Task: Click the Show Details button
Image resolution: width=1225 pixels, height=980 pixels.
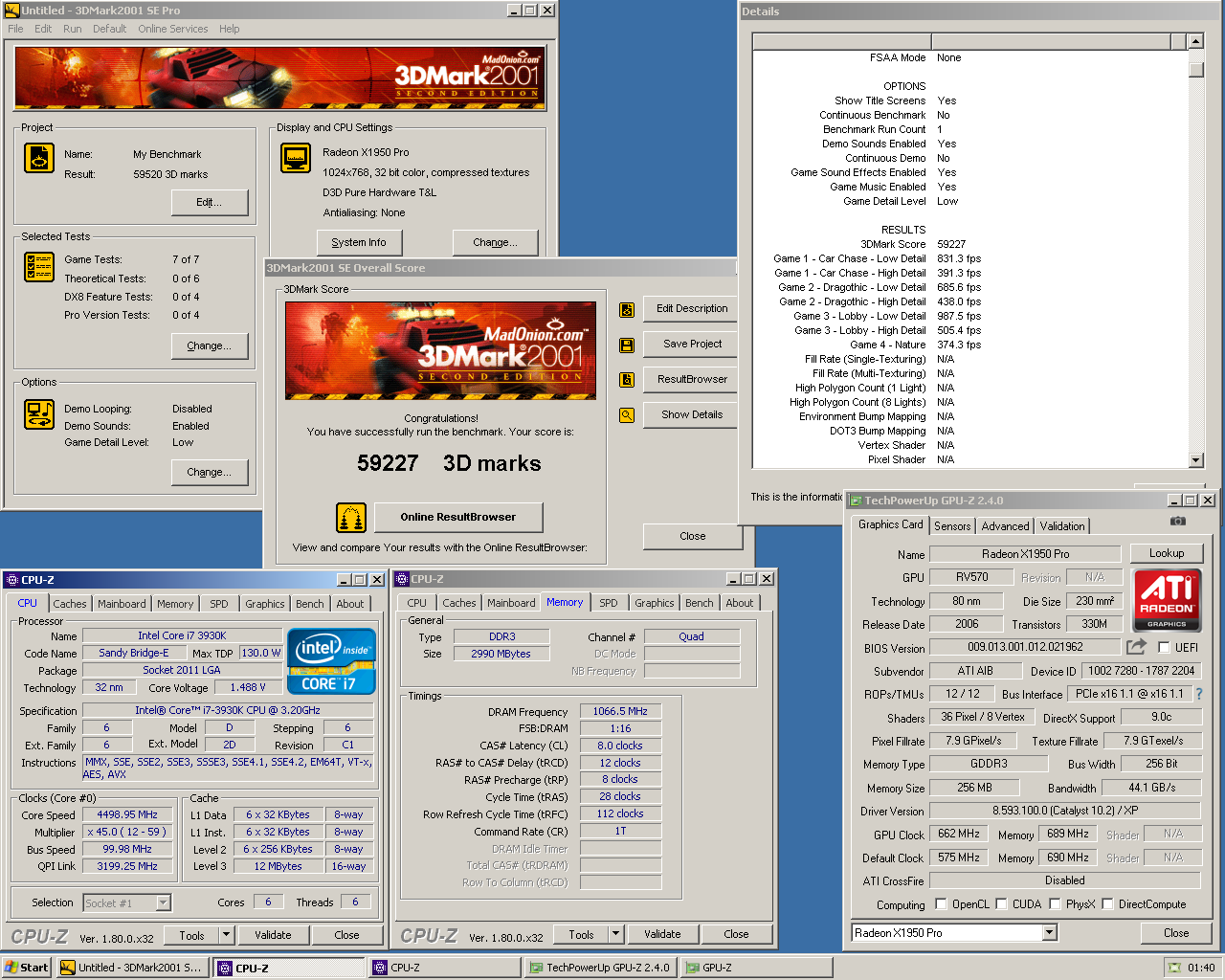Action: [x=692, y=414]
